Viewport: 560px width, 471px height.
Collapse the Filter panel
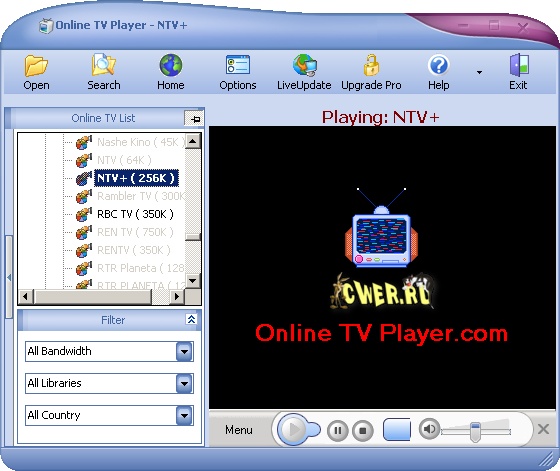pos(191,319)
